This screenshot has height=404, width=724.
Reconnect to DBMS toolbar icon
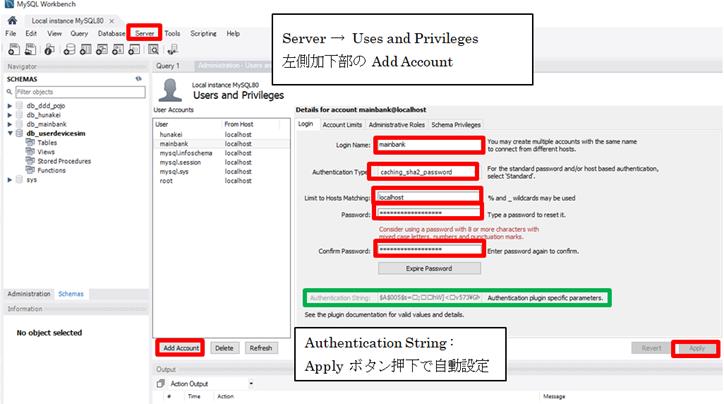pyautogui.click(x=172, y=49)
